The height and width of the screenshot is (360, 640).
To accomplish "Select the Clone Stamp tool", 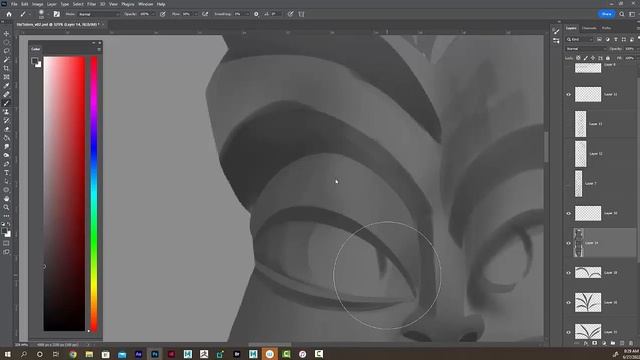I will pyautogui.click(x=7, y=112).
